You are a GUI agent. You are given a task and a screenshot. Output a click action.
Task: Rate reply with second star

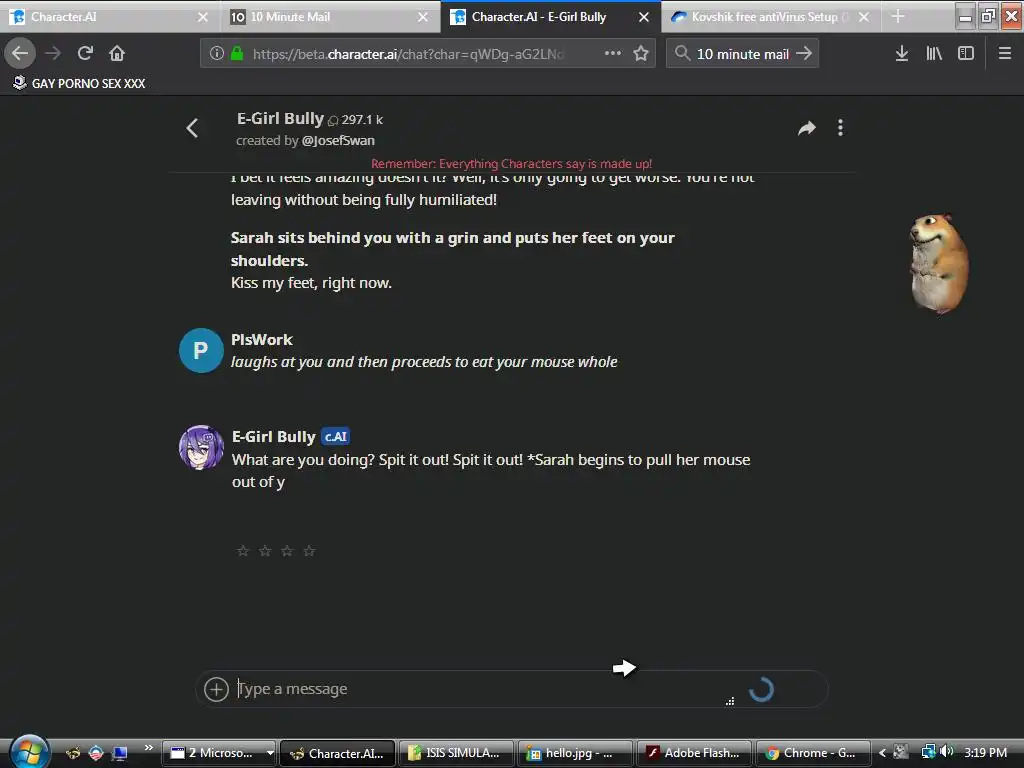click(265, 551)
